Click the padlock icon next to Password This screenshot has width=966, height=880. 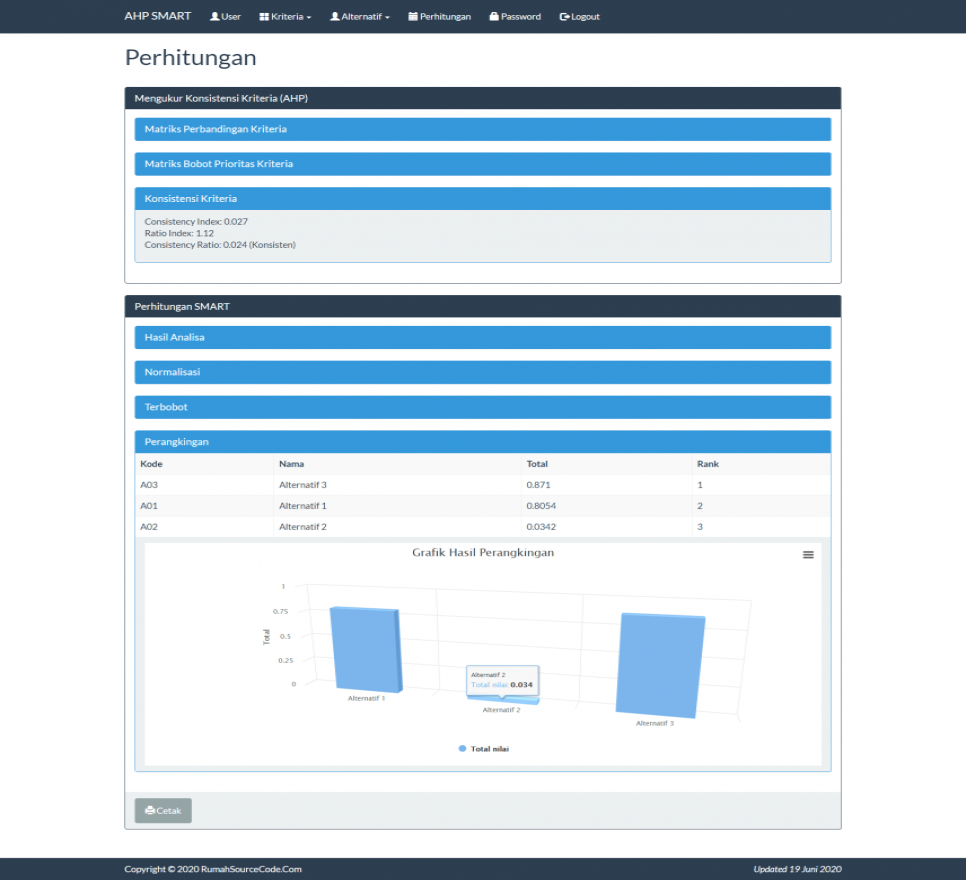pos(492,16)
